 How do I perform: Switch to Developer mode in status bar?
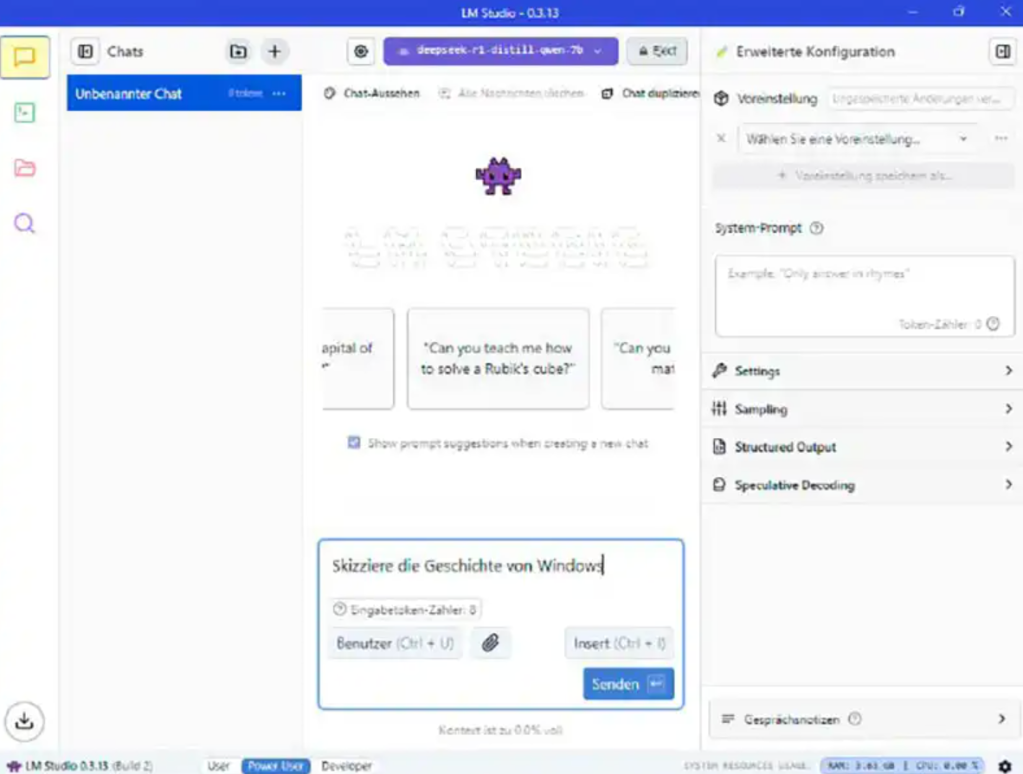346,766
